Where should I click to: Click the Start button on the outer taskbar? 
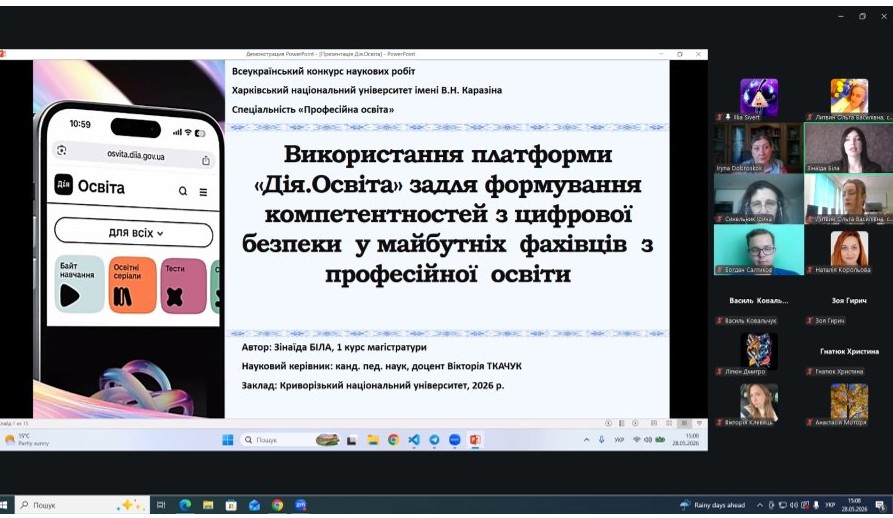3,505
